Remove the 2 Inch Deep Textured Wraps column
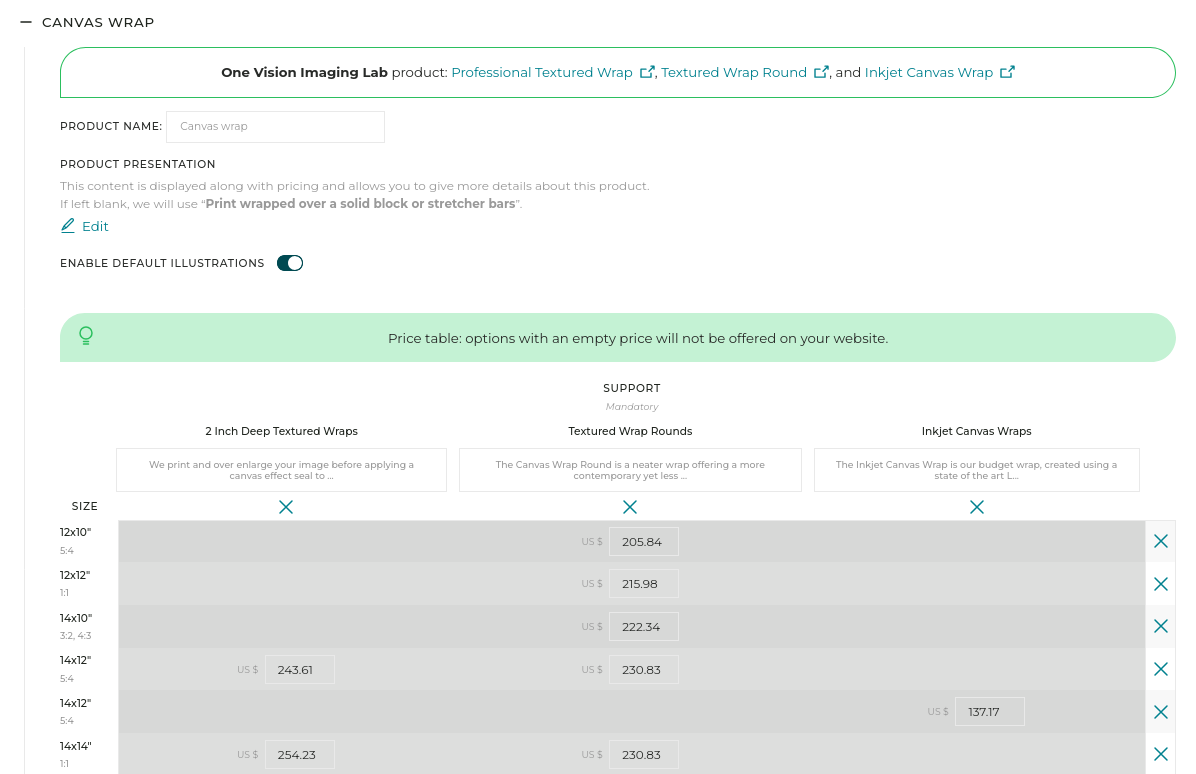Screen dimensions: 1196x774 point(286,507)
